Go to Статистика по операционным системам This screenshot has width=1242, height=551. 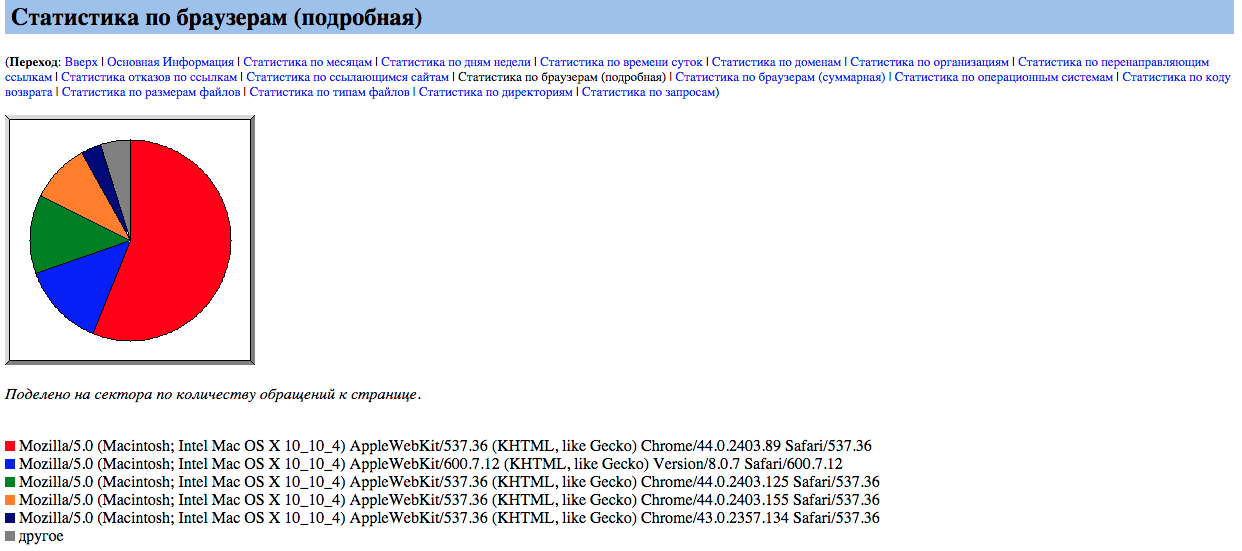pos(1003,77)
